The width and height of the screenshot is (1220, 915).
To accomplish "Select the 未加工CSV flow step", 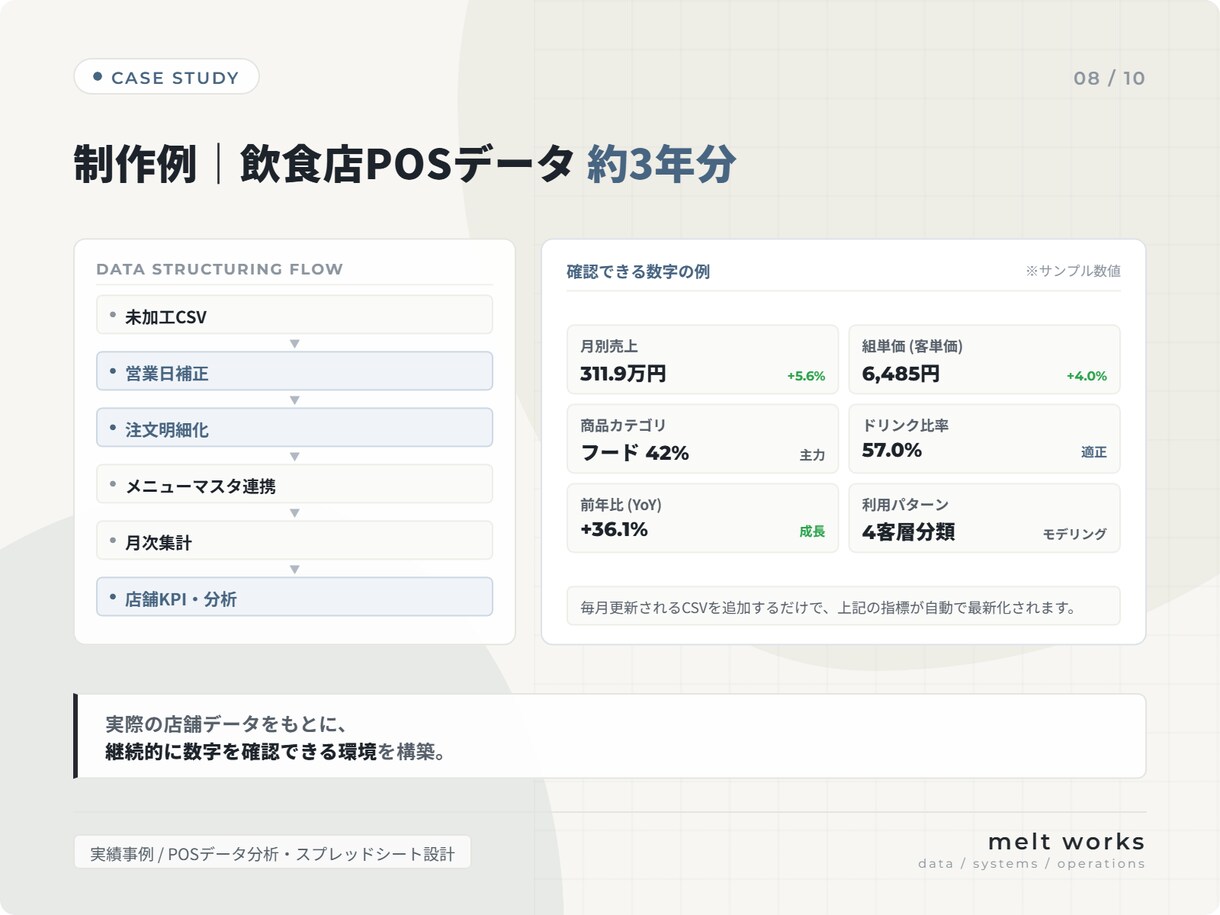I will coord(294,315).
